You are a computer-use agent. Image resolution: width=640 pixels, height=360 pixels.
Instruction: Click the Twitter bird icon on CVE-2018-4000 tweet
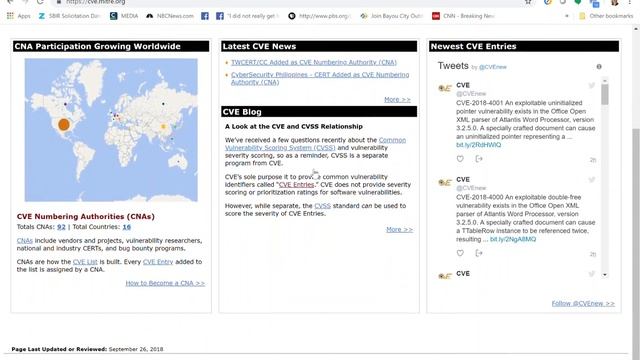coord(591,180)
